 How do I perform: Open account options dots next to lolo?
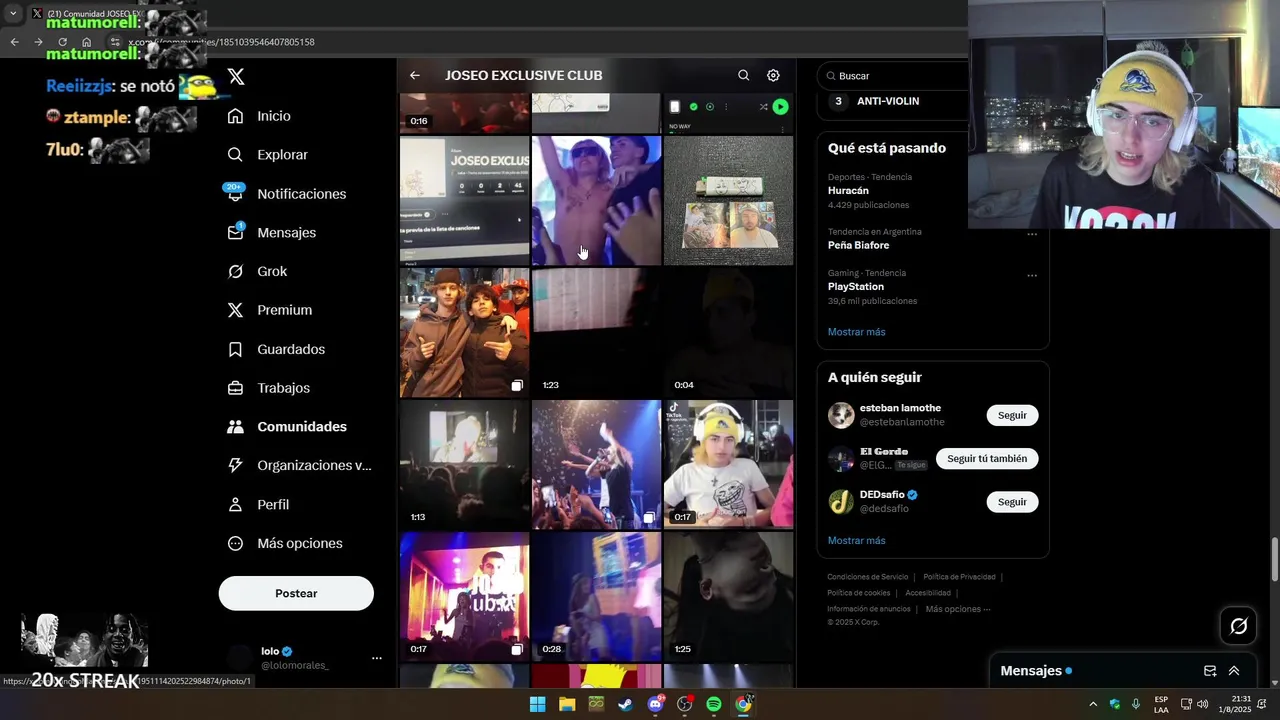(x=377, y=658)
